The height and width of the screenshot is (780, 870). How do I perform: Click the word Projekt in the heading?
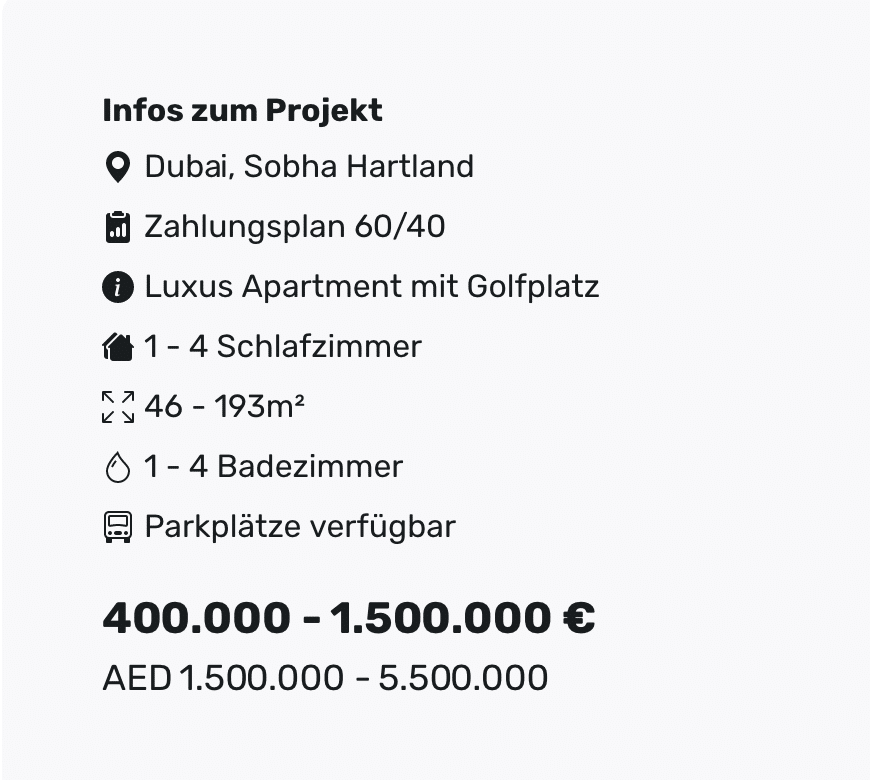click(324, 110)
